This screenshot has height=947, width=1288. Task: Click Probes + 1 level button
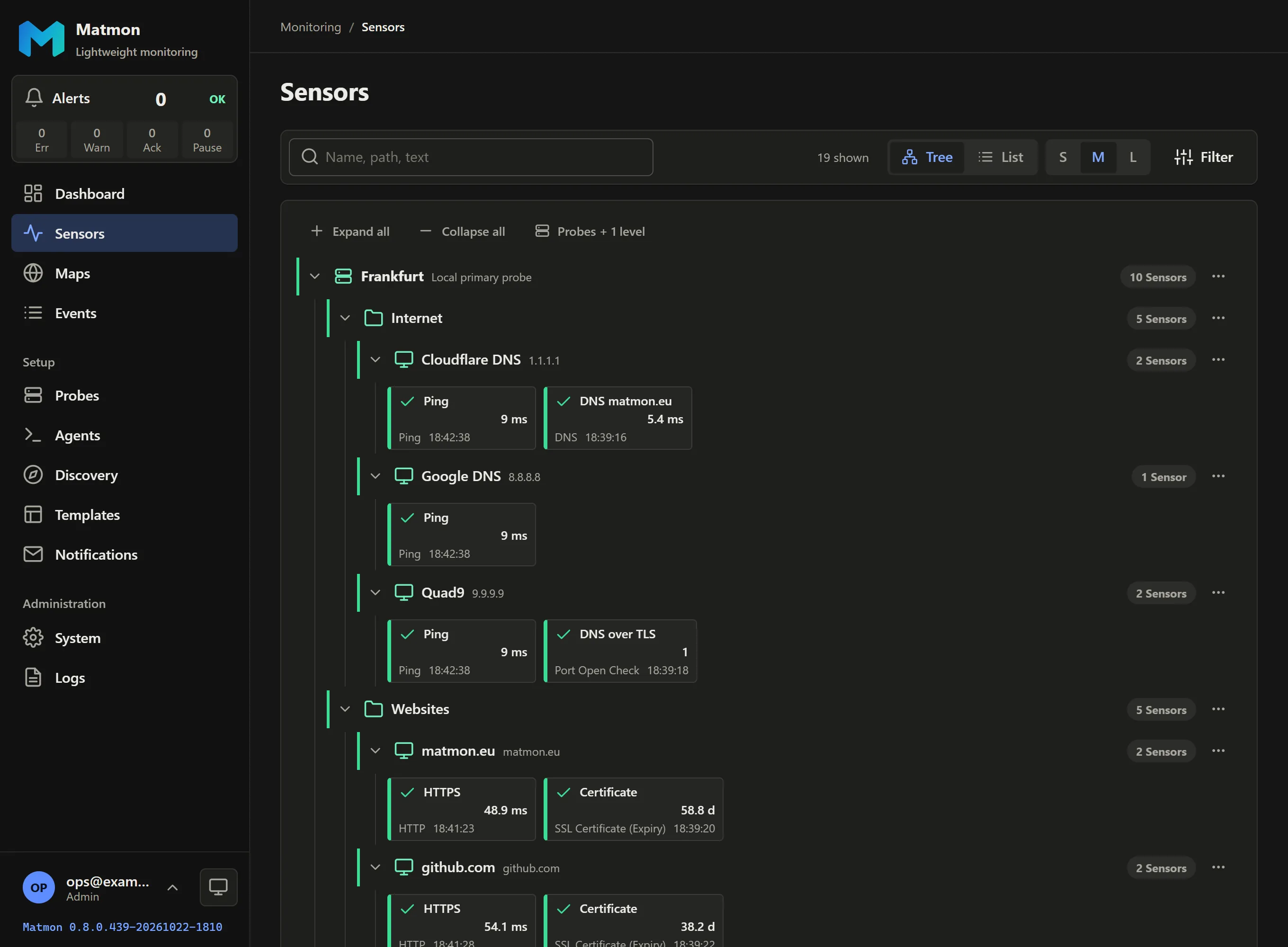(x=590, y=232)
